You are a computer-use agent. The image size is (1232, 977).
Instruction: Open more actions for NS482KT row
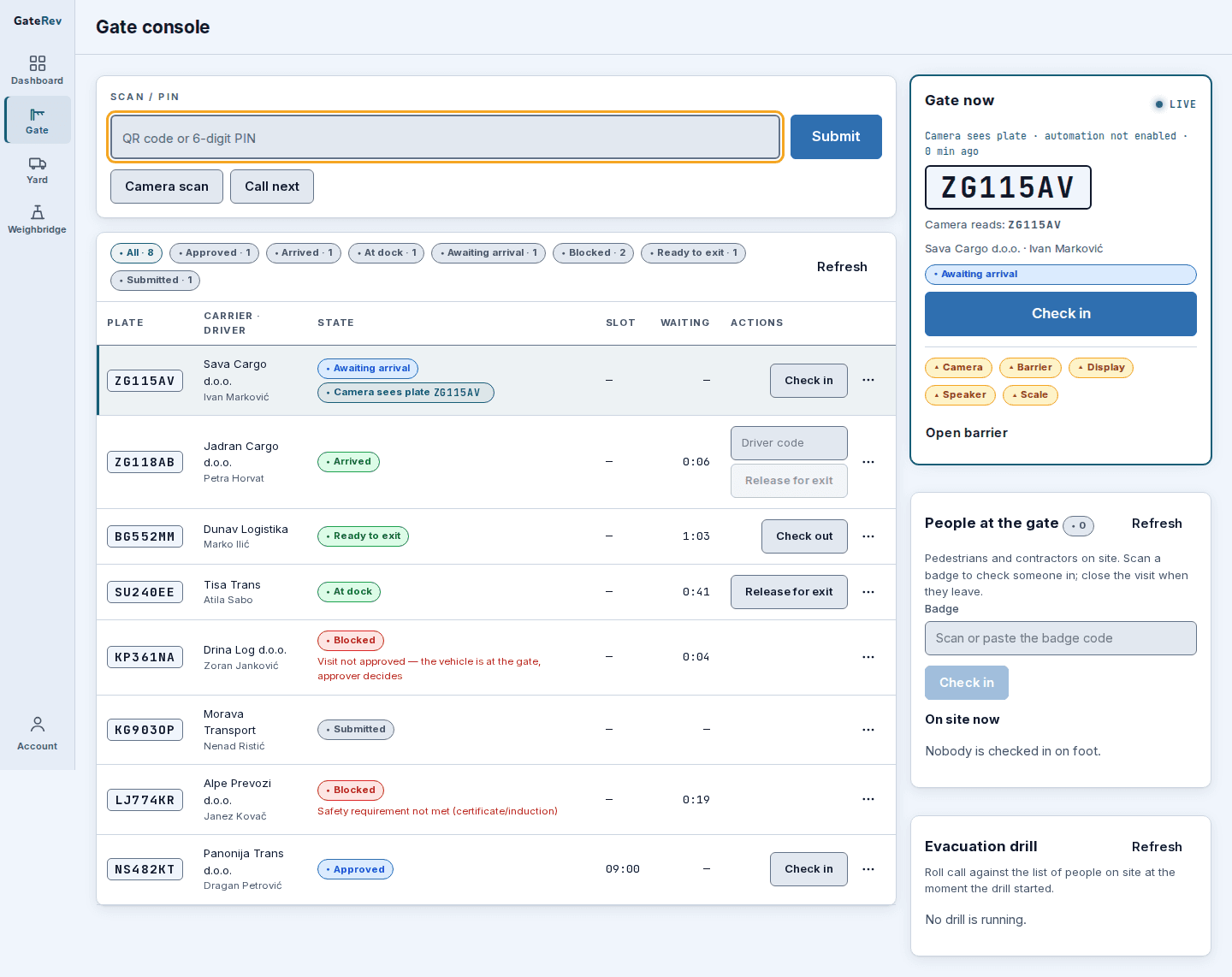(x=868, y=869)
